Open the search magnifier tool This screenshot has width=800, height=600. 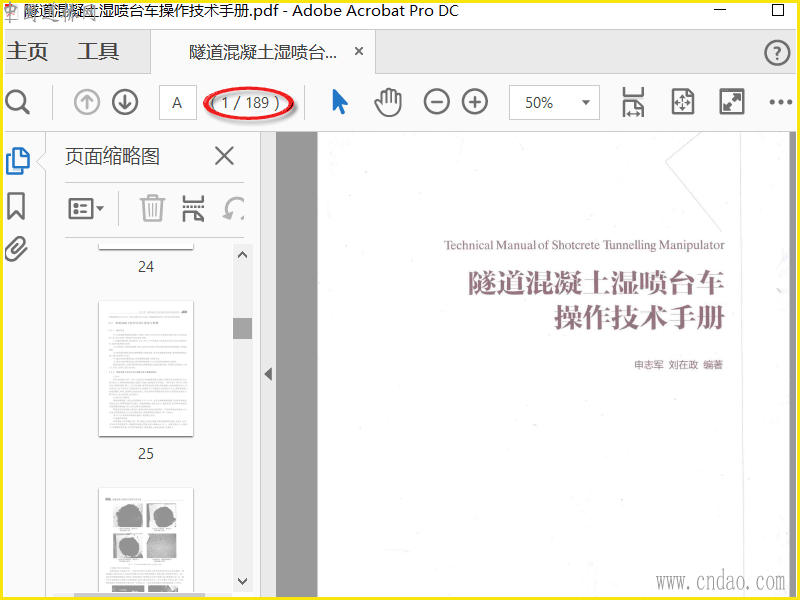pyautogui.click(x=18, y=103)
